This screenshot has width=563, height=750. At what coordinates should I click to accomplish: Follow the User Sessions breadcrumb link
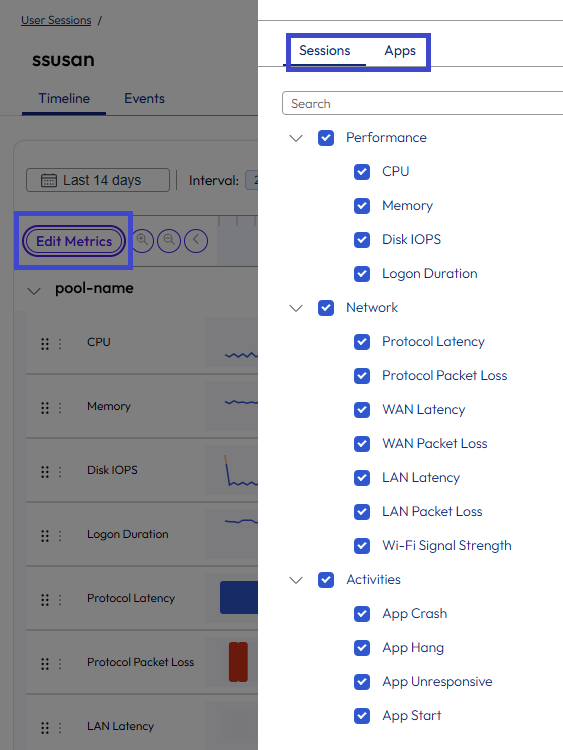[56, 20]
